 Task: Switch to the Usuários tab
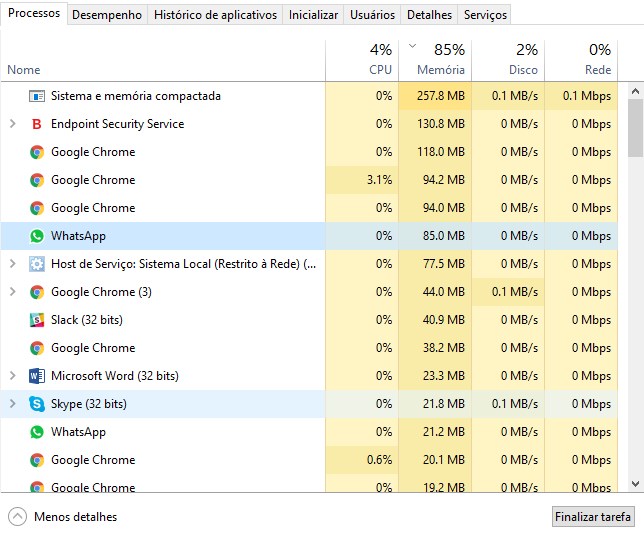pyautogui.click(x=372, y=15)
